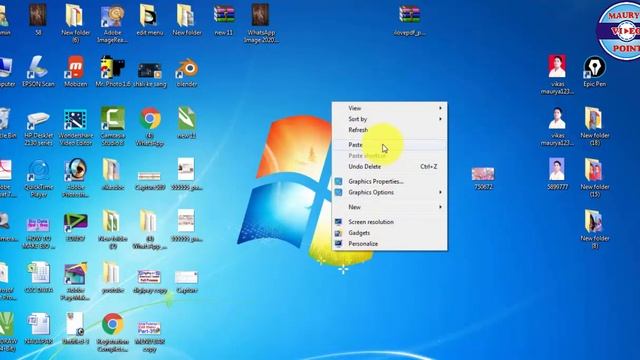Image resolution: width=640 pixels, height=360 pixels.
Task: Select the Chrome (4) WhatsApp shortcut
Action: click(x=150, y=127)
